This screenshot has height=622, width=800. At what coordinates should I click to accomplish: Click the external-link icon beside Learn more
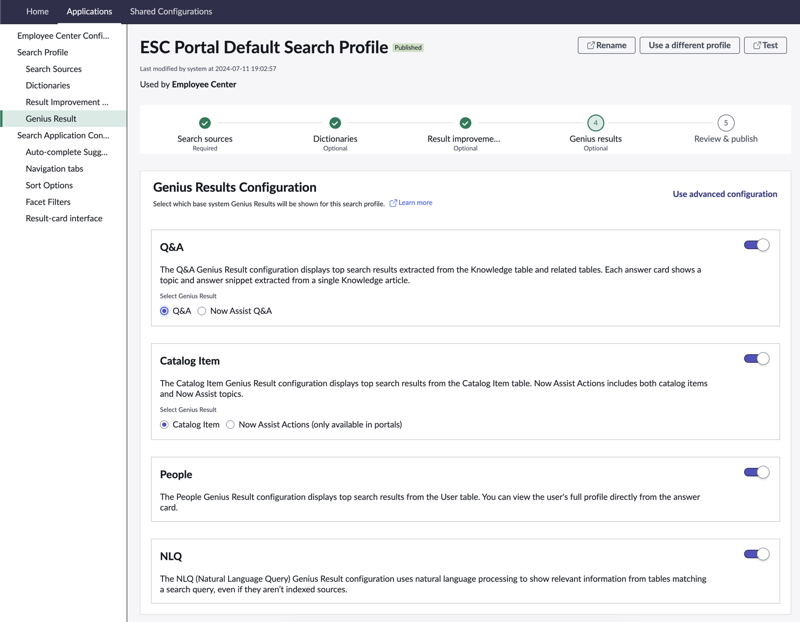(393, 203)
